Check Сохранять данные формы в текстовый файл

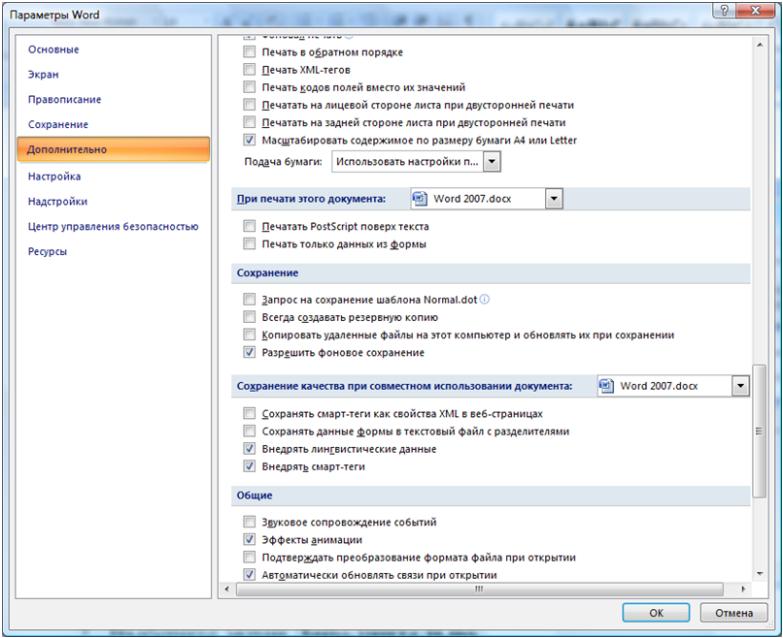click(x=249, y=431)
